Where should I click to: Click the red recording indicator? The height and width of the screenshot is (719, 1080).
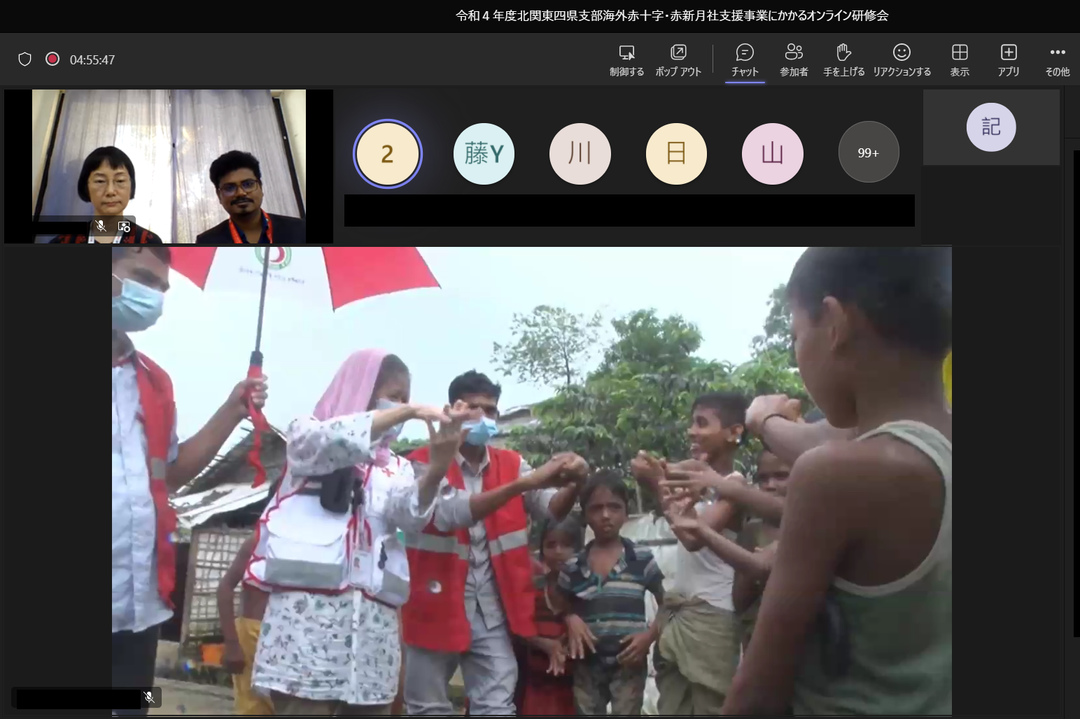pos(52,59)
